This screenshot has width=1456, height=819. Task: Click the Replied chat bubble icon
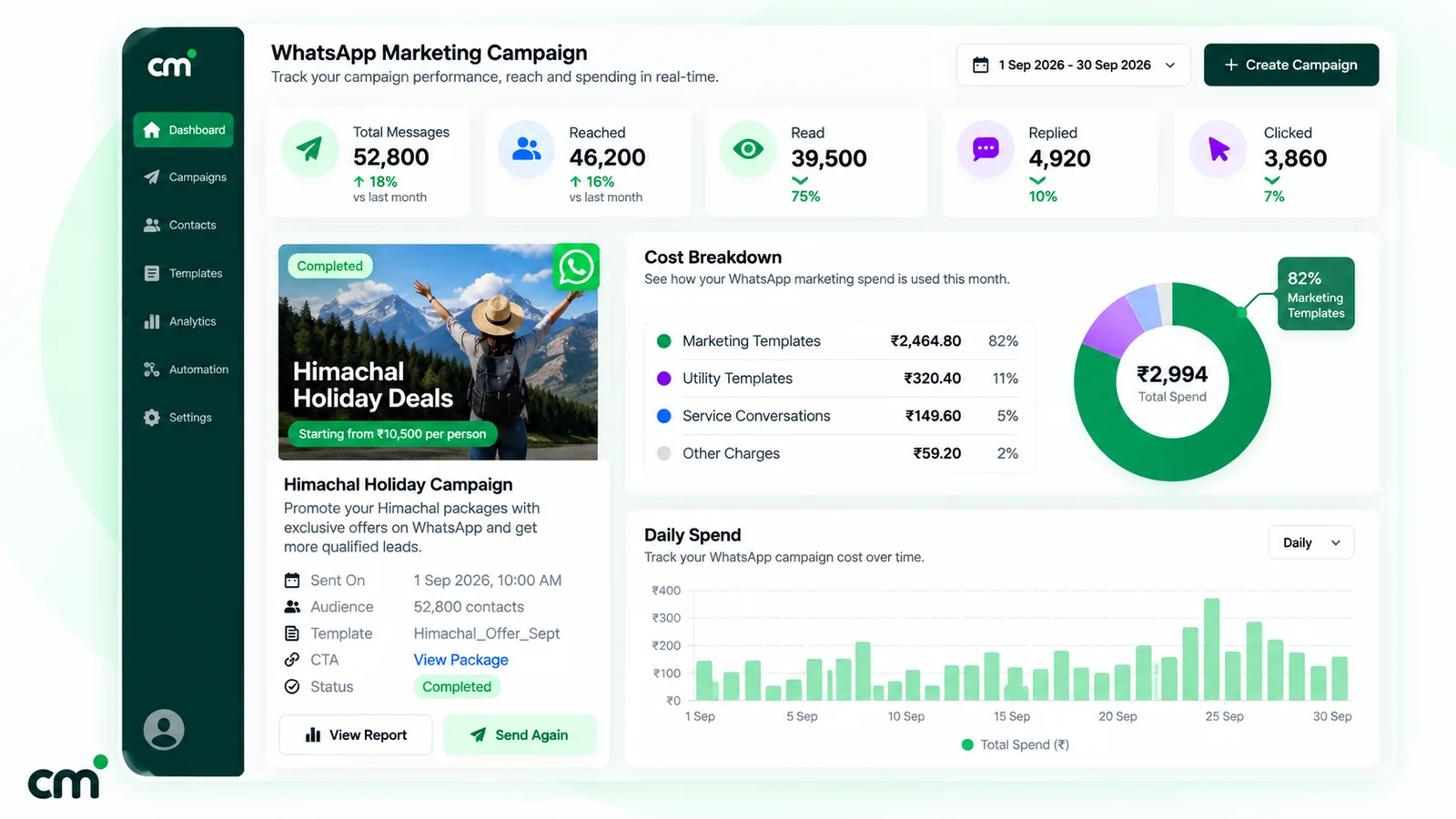click(986, 148)
